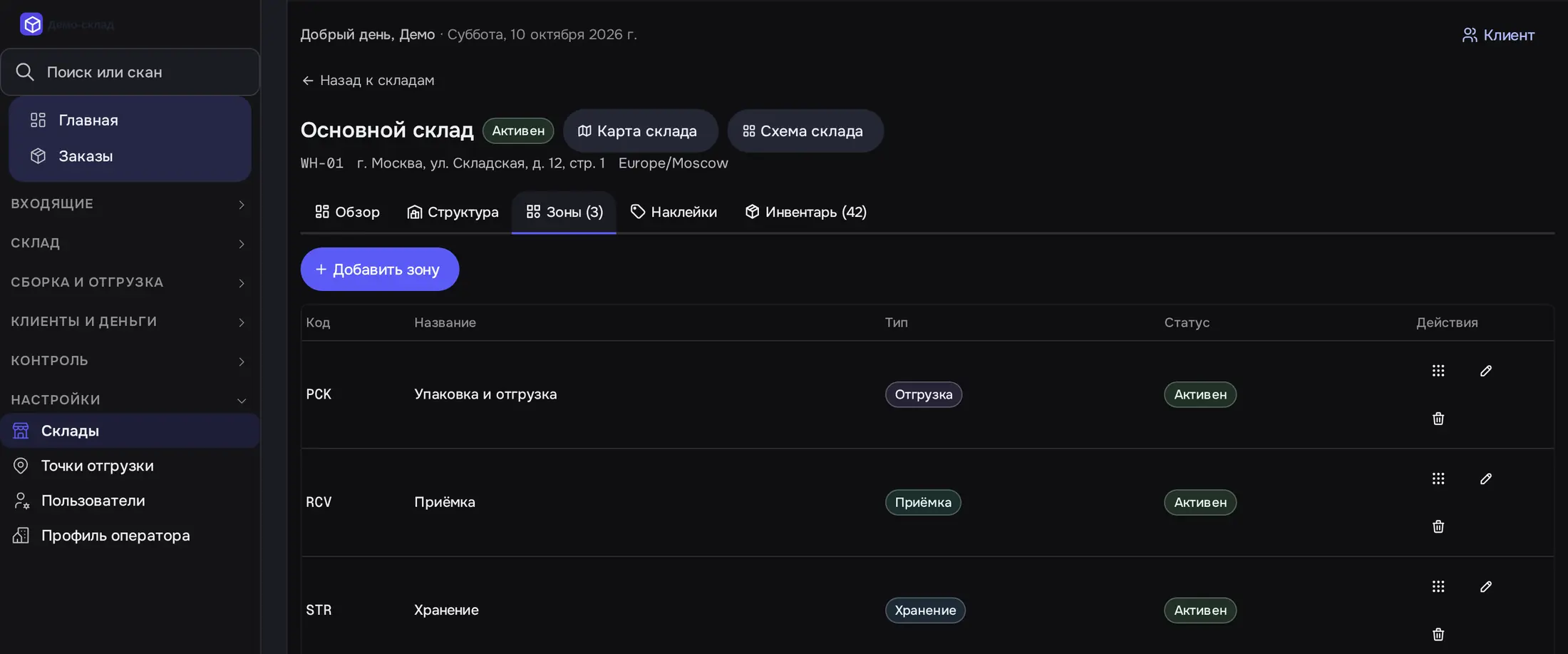
Task: Expand the СБОРКА И ОТГРУЗКА section
Action: click(x=129, y=282)
